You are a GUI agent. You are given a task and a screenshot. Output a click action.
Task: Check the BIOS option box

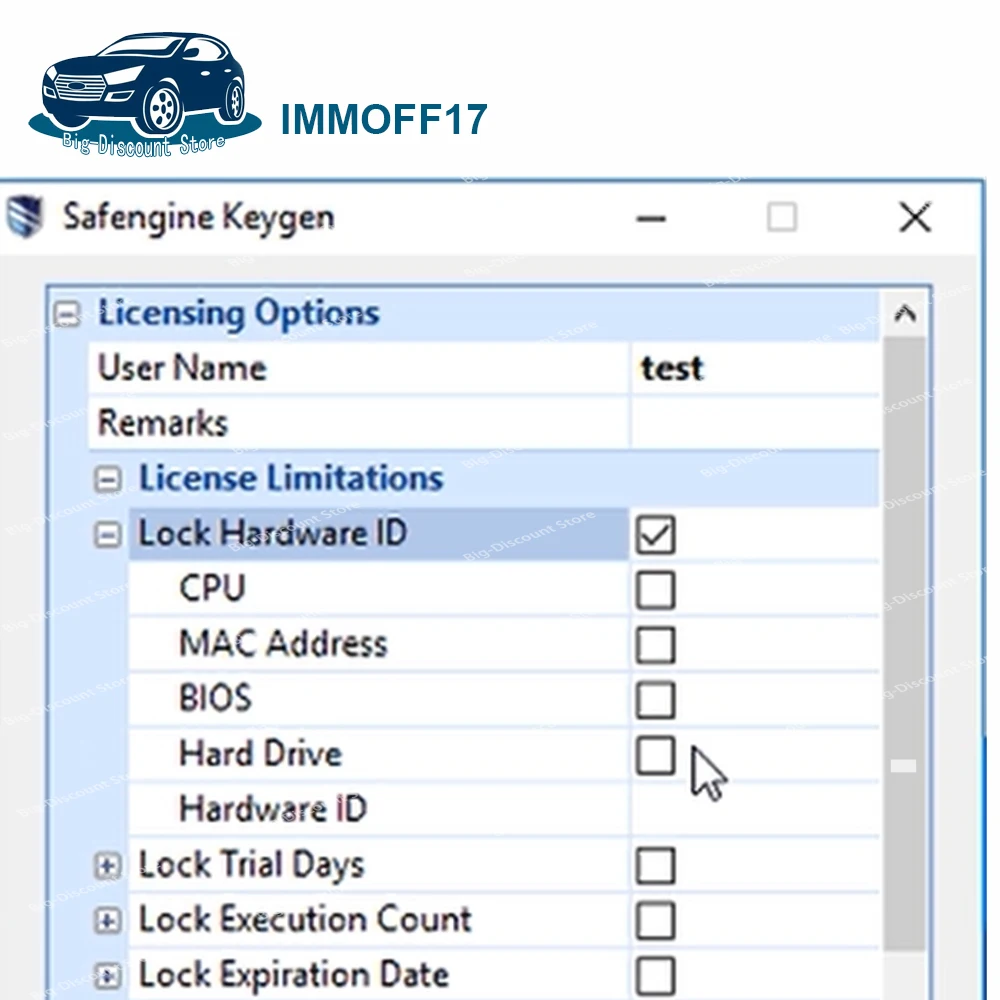pyautogui.click(x=655, y=700)
